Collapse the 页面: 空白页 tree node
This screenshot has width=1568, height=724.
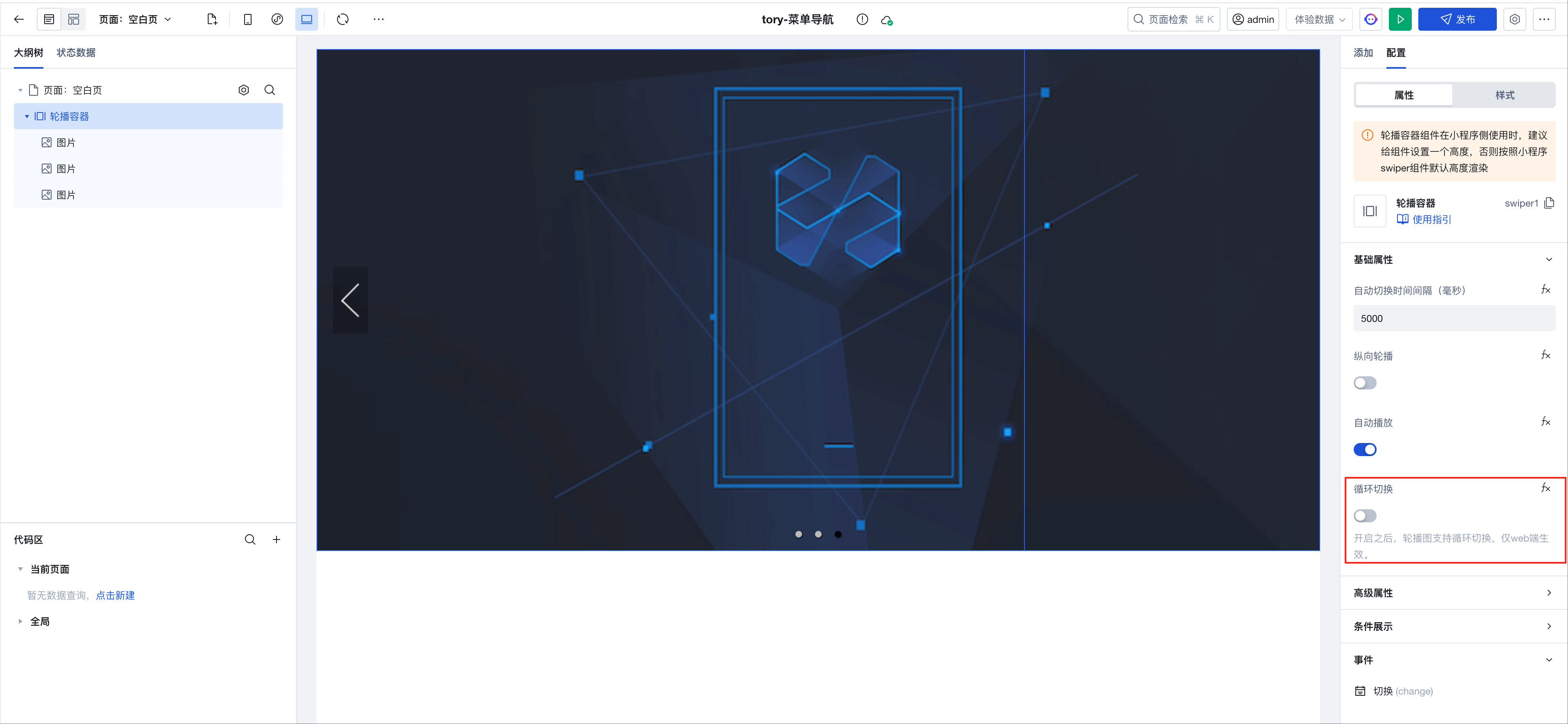[x=20, y=90]
